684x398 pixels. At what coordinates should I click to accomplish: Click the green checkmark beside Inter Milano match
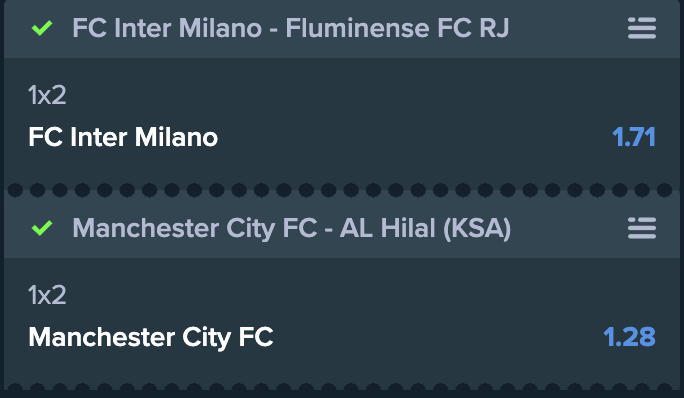(x=42, y=28)
